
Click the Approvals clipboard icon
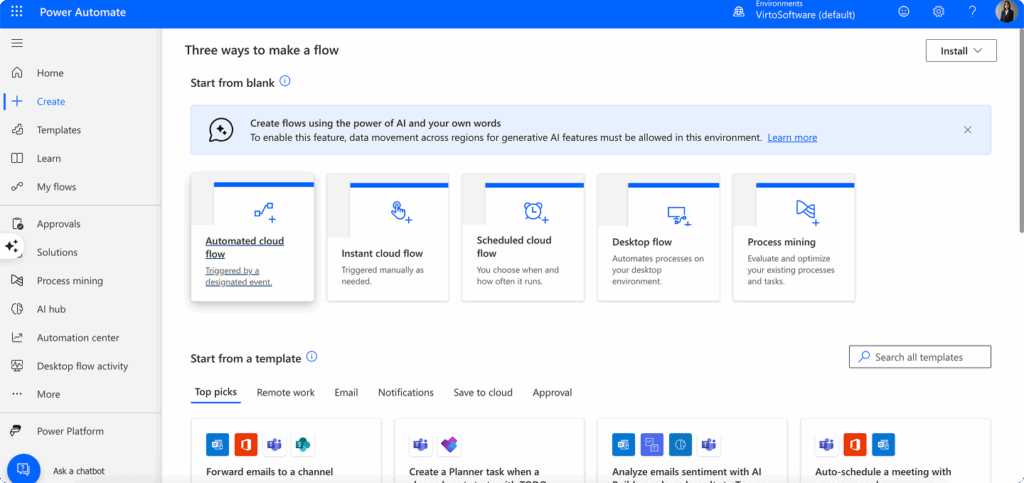click(x=17, y=224)
